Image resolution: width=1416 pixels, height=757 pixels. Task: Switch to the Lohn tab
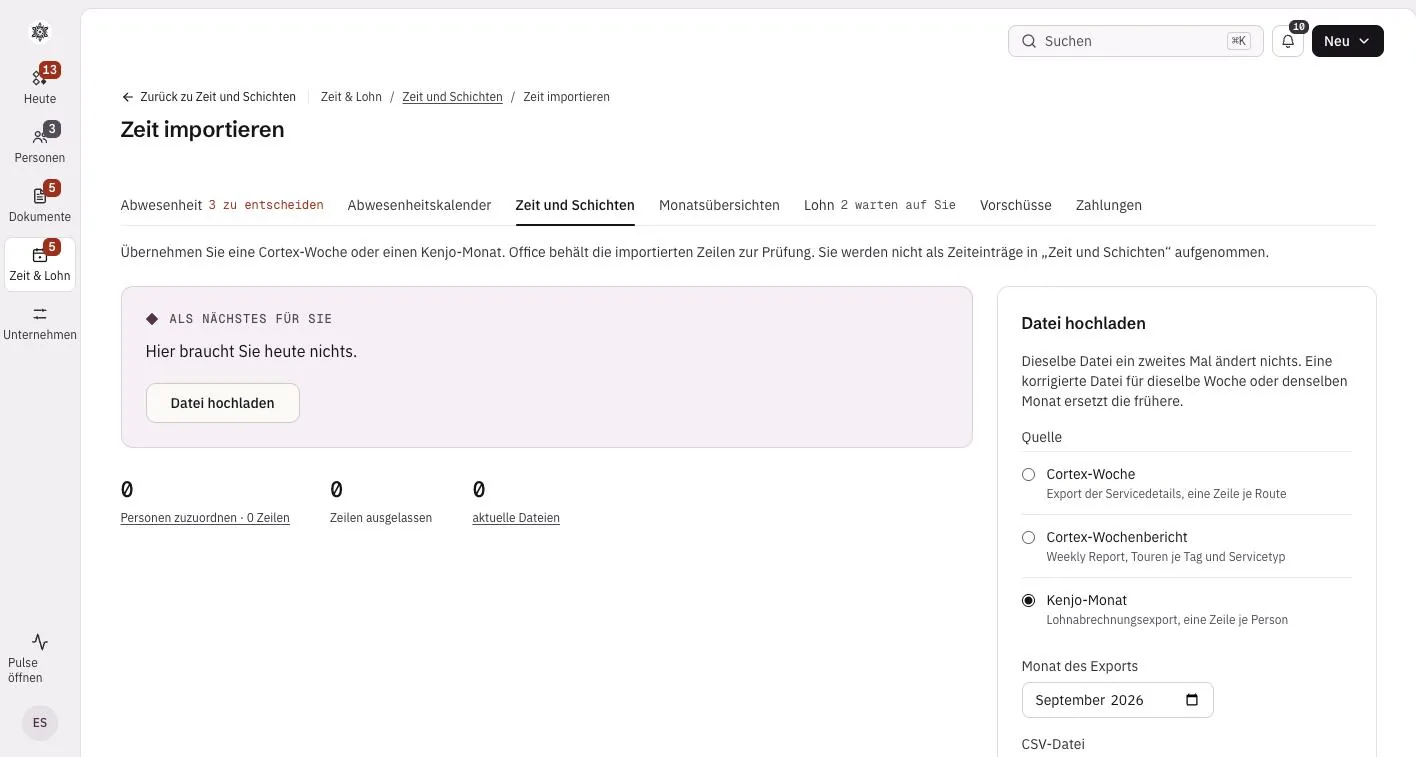click(880, 205)
